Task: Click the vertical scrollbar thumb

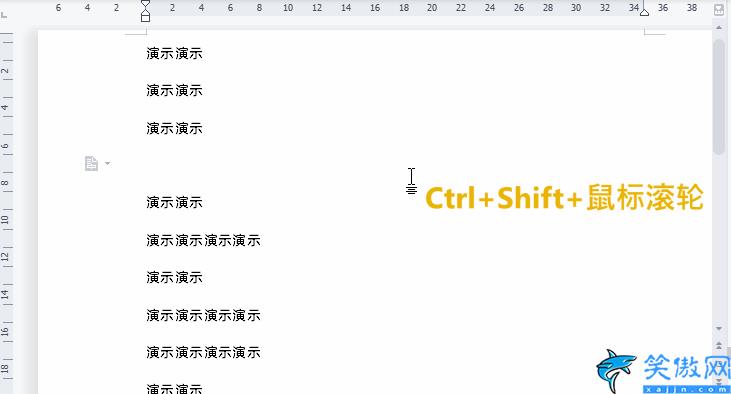Action: coord(719,96)
